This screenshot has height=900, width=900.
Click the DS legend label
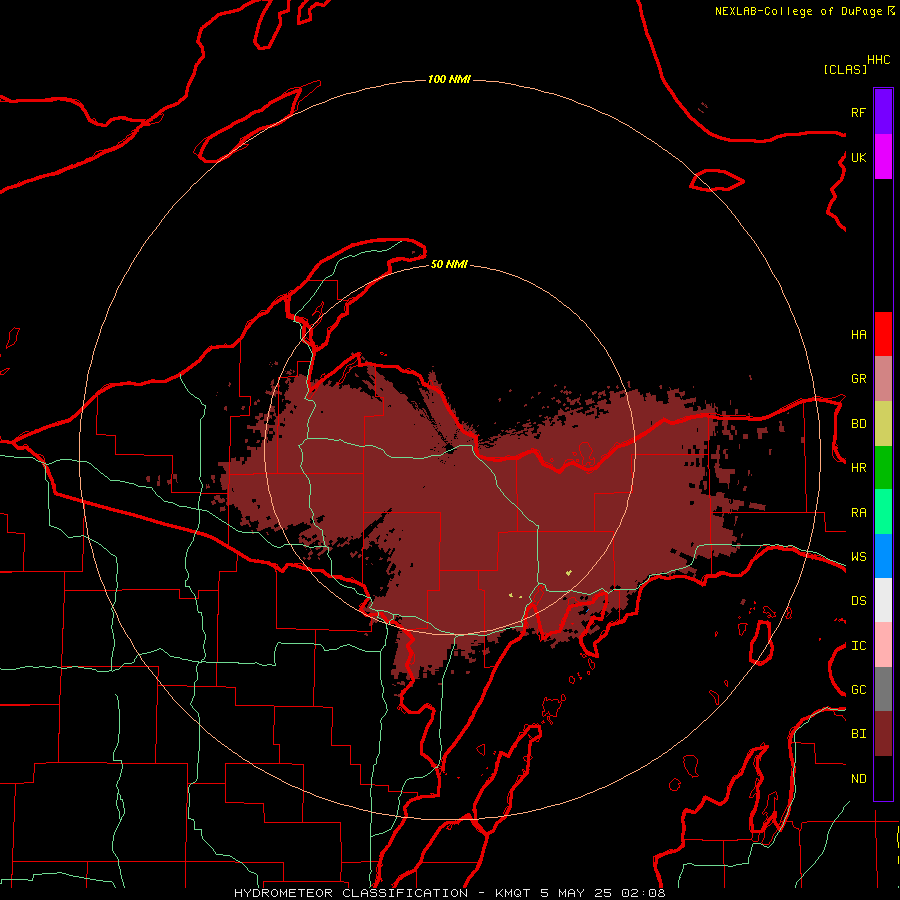(x=859, y=601)
